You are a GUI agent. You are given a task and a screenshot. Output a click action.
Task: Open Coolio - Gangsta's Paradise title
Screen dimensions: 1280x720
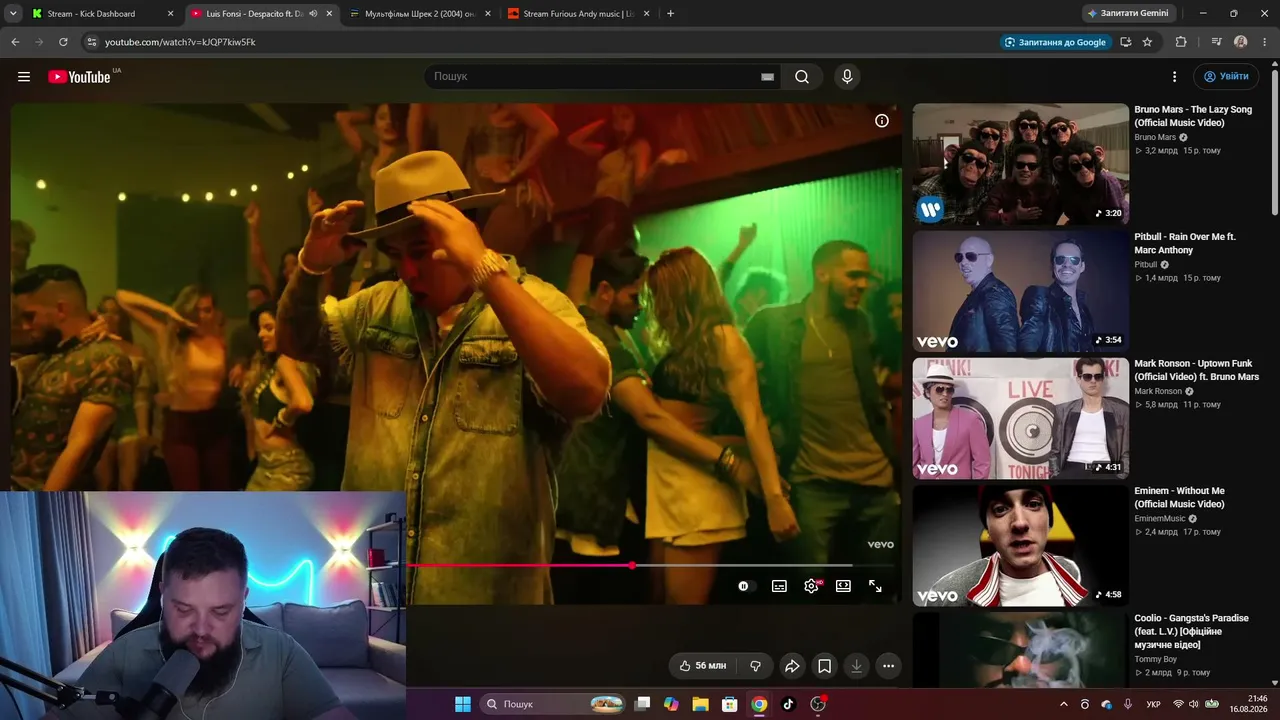[x=1193, y=632]
